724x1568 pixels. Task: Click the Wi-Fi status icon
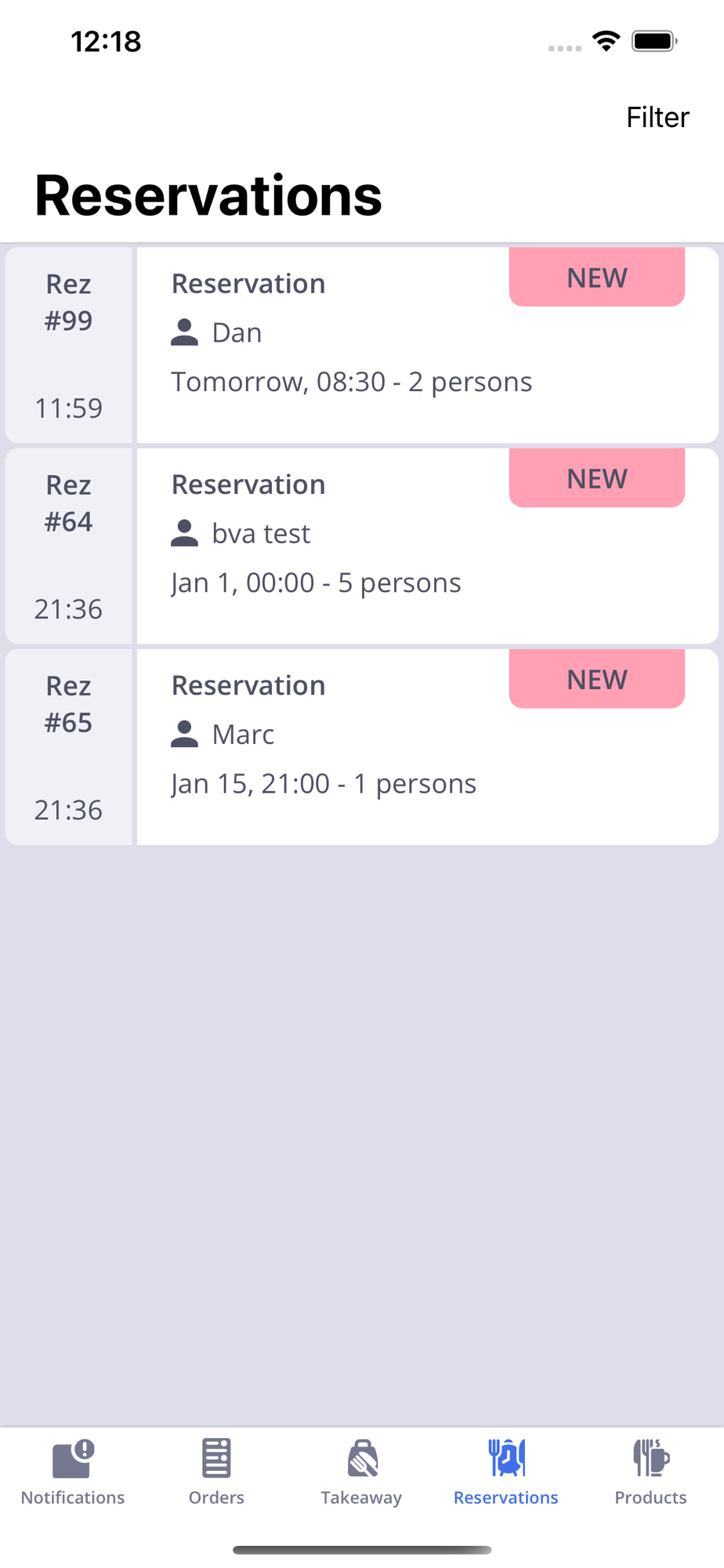pos(606,42)
